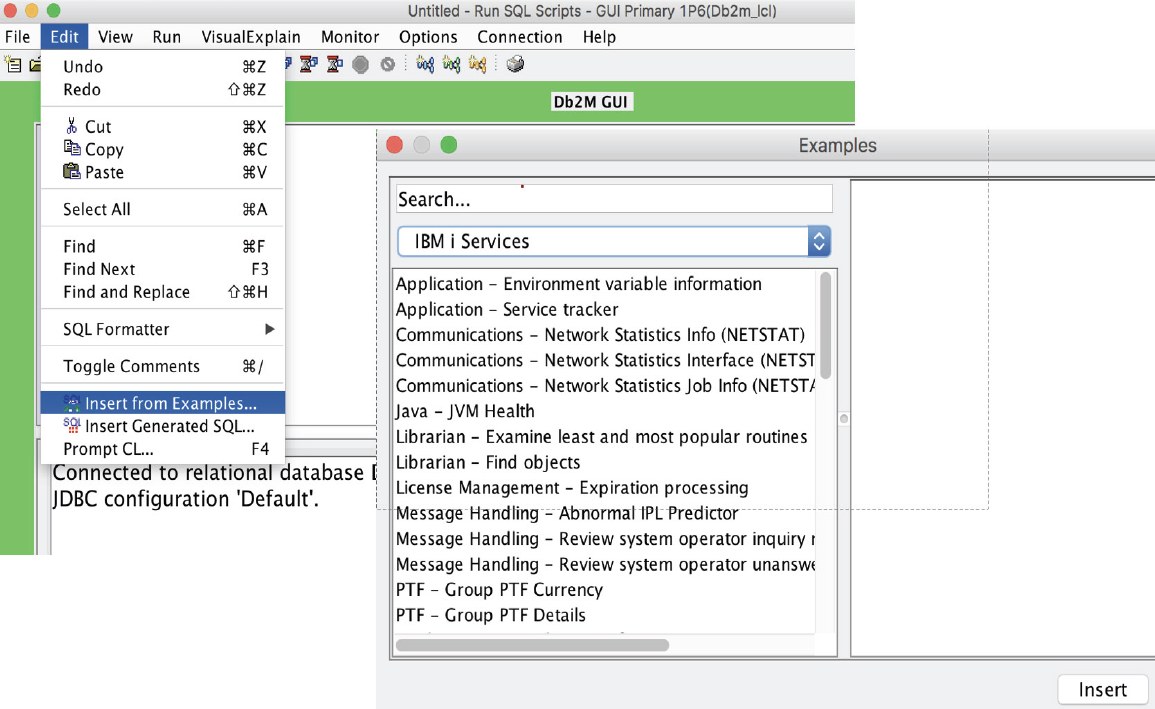Screen dimensions: 1155x709
Task: Open the Connection menu
Action: coord(519,37)
